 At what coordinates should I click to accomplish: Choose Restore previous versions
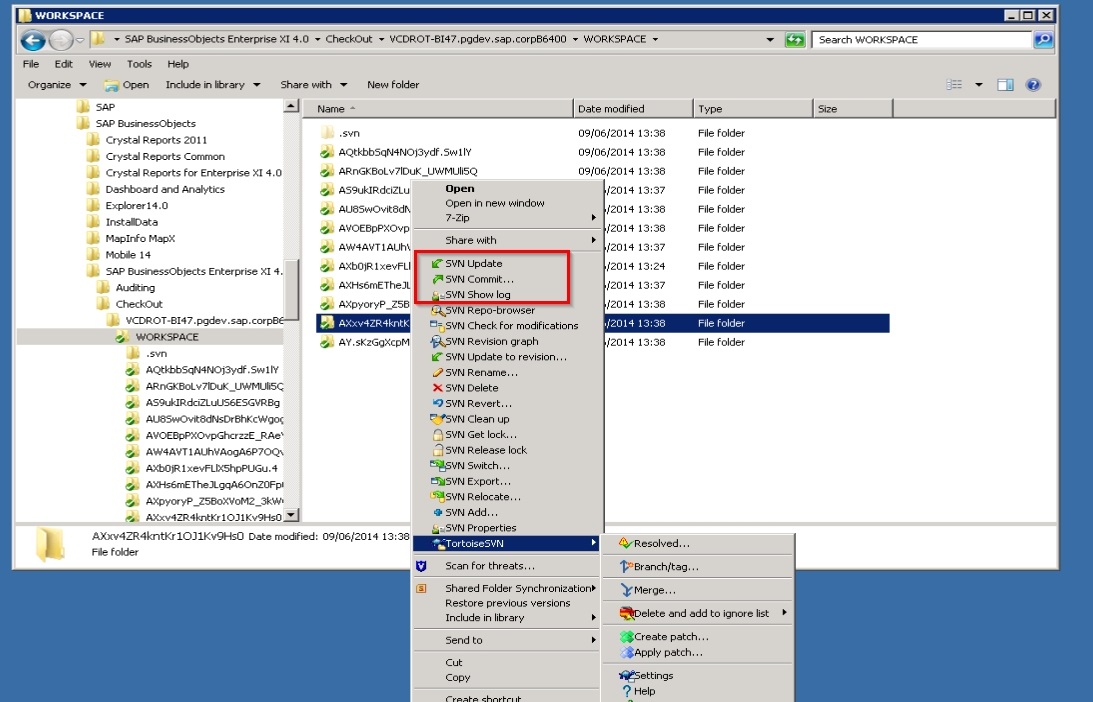(507, 603)
